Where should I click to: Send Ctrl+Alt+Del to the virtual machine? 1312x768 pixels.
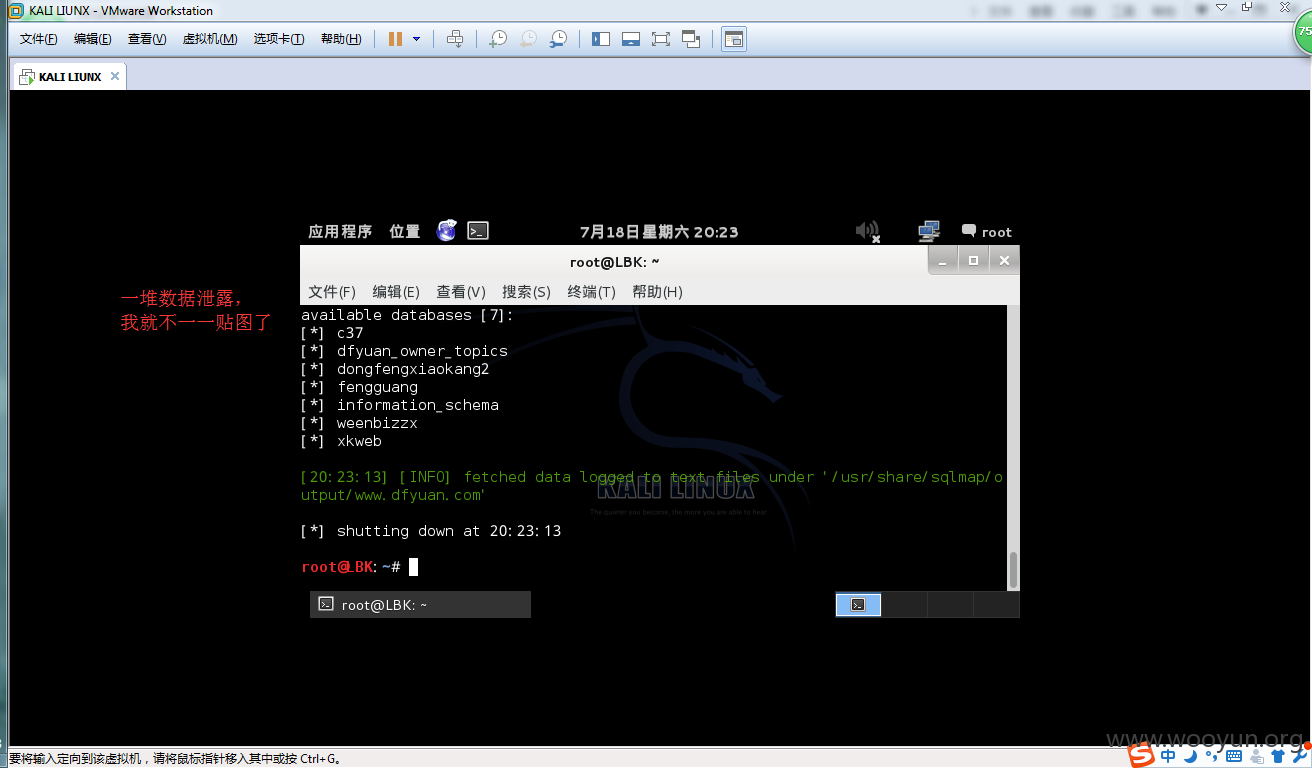[x=455, y=39]
